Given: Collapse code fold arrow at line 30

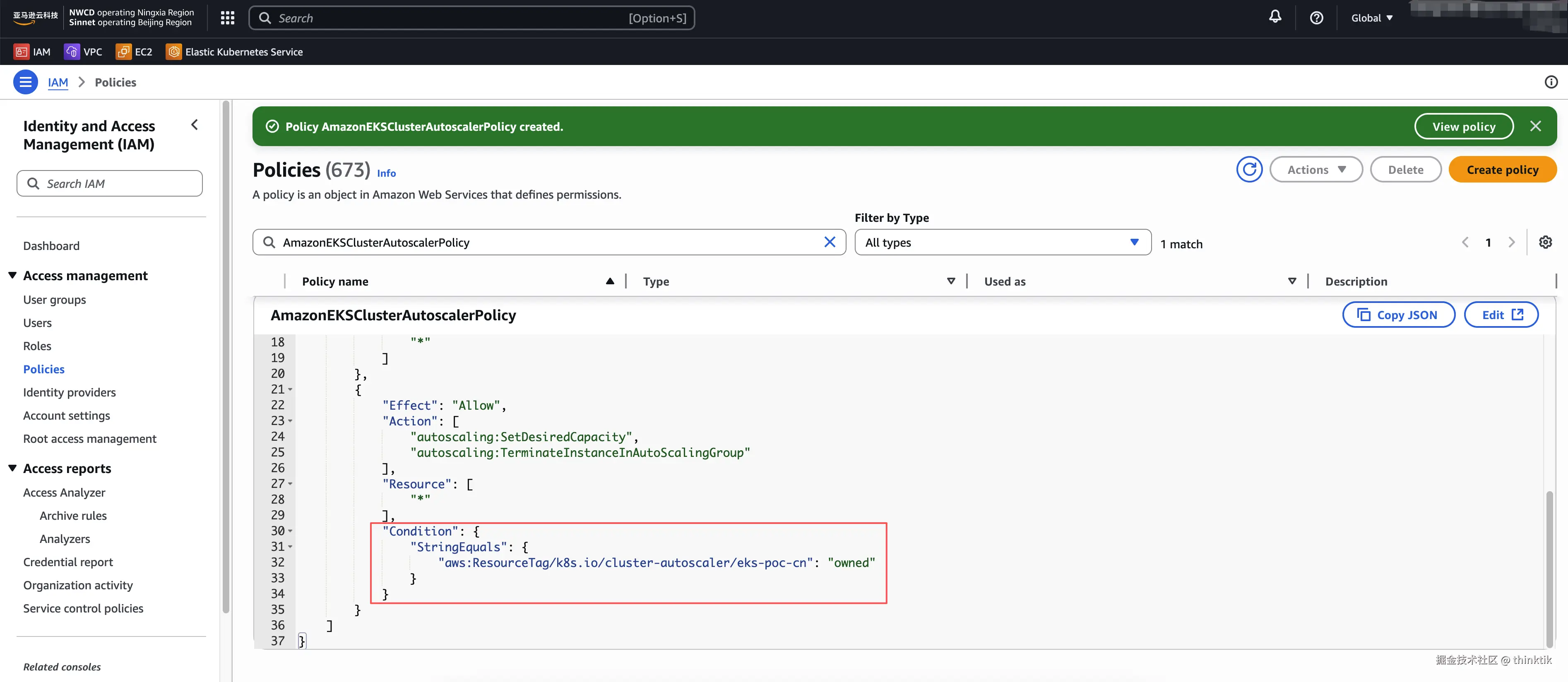Looking at the screenshot, I should (290, 531).
